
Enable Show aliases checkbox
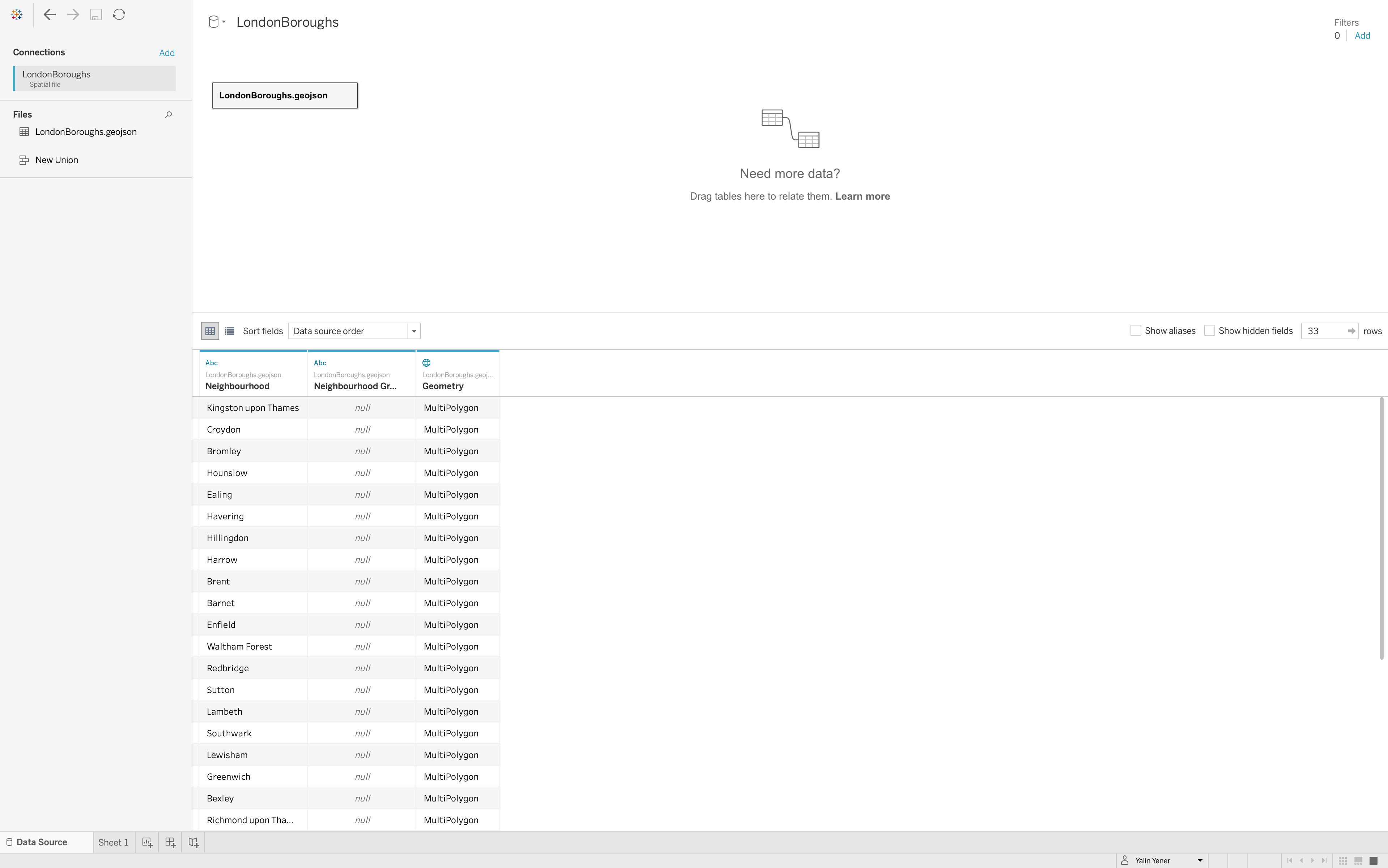click(1136, 331)
